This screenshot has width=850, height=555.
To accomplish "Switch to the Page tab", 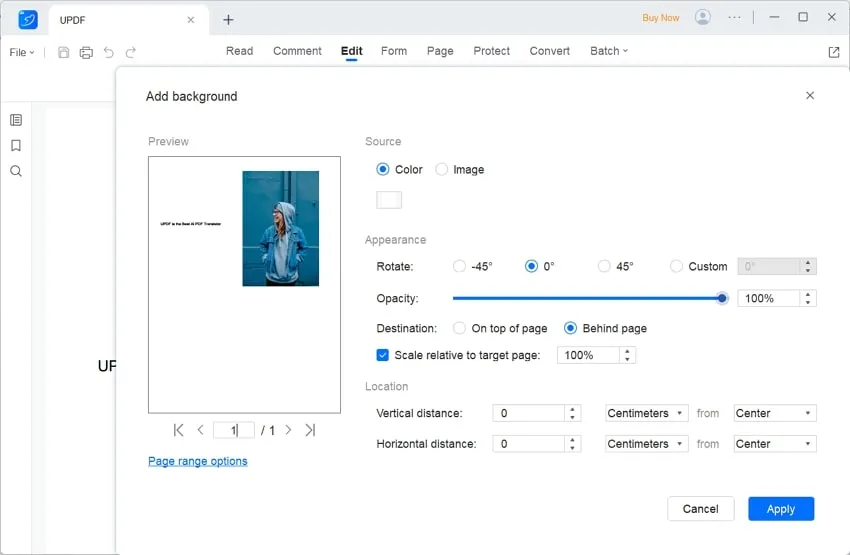I will [x=440, y=51].
